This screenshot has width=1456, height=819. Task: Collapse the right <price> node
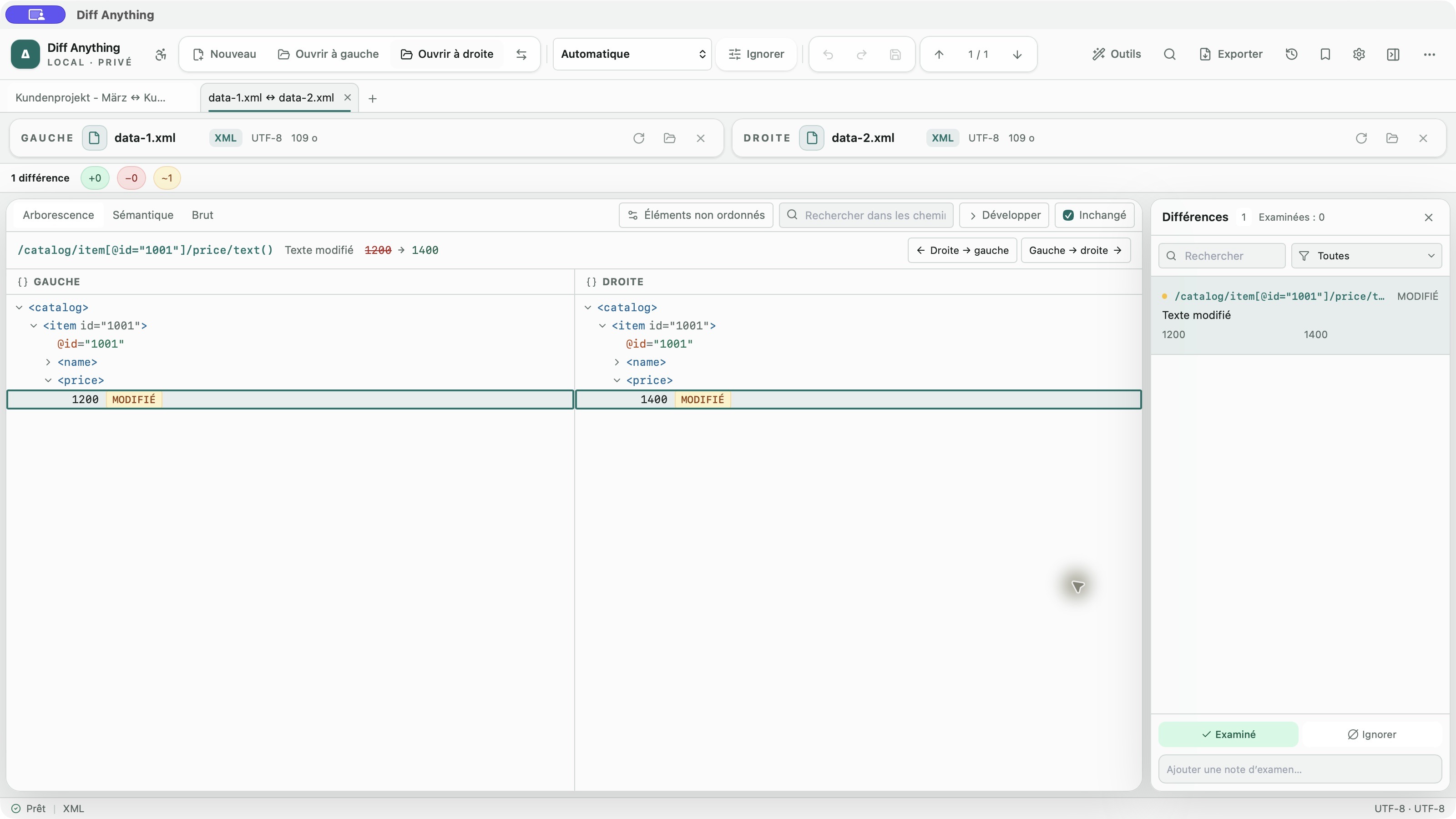(617, 380)
